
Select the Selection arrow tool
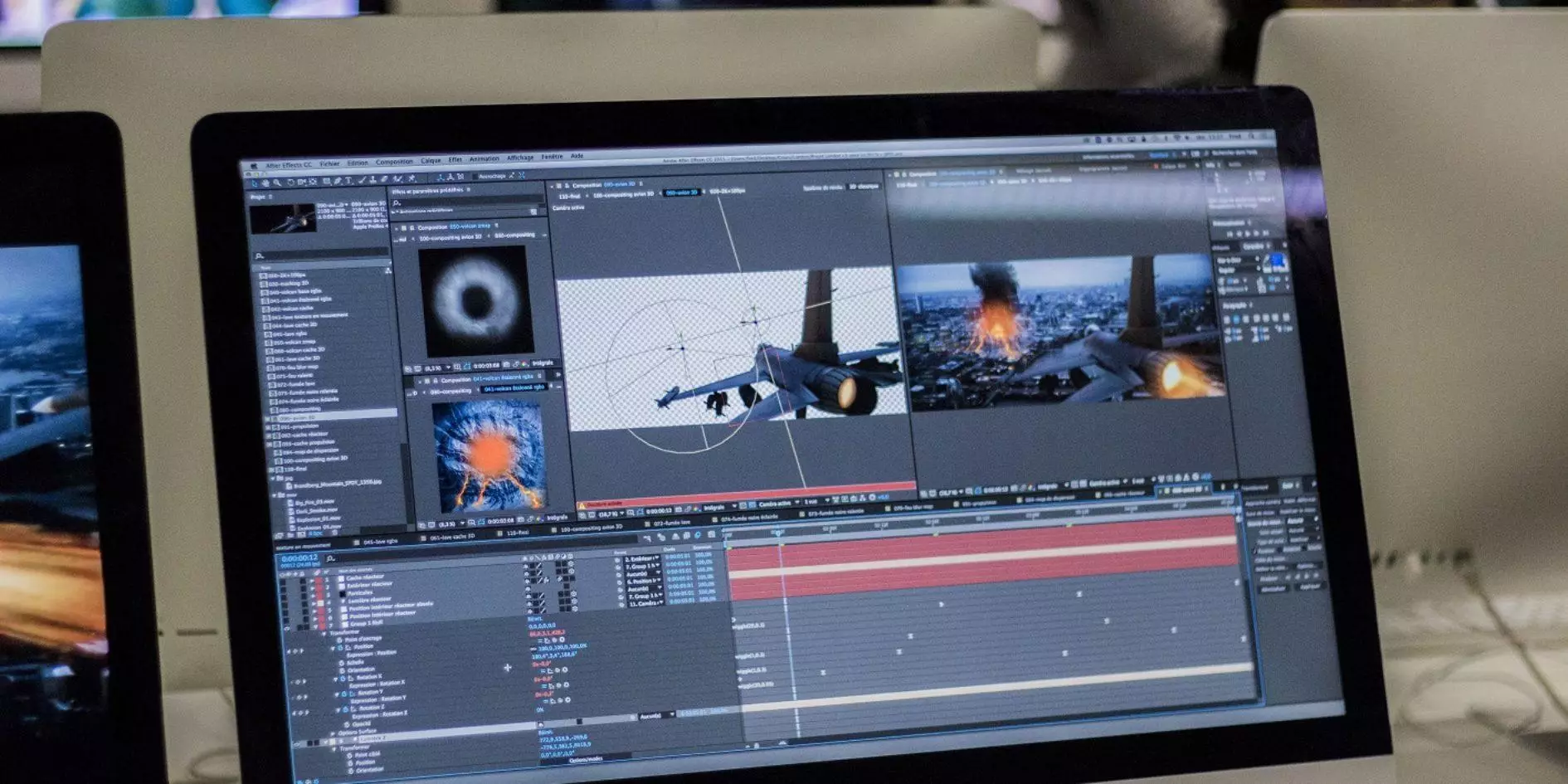point(254,183)
